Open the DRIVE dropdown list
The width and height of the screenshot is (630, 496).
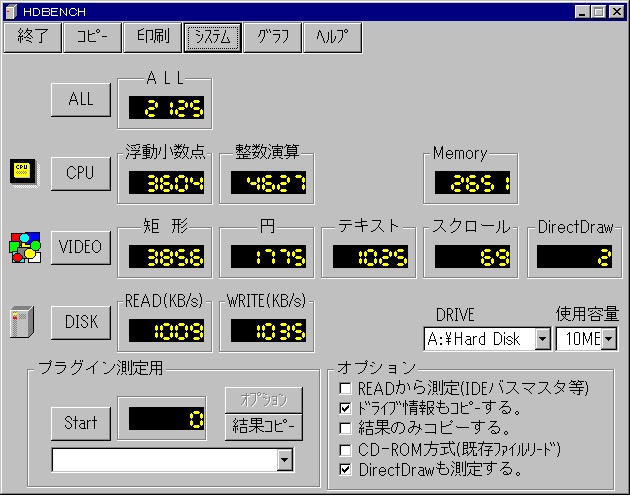tap(542, 339)
